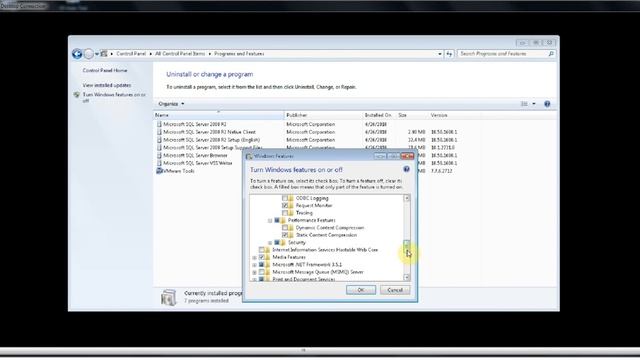Check Microsoft Message Queue (MSMQ) Server
Screen dimensions: 640x360
tap(261, 272)
